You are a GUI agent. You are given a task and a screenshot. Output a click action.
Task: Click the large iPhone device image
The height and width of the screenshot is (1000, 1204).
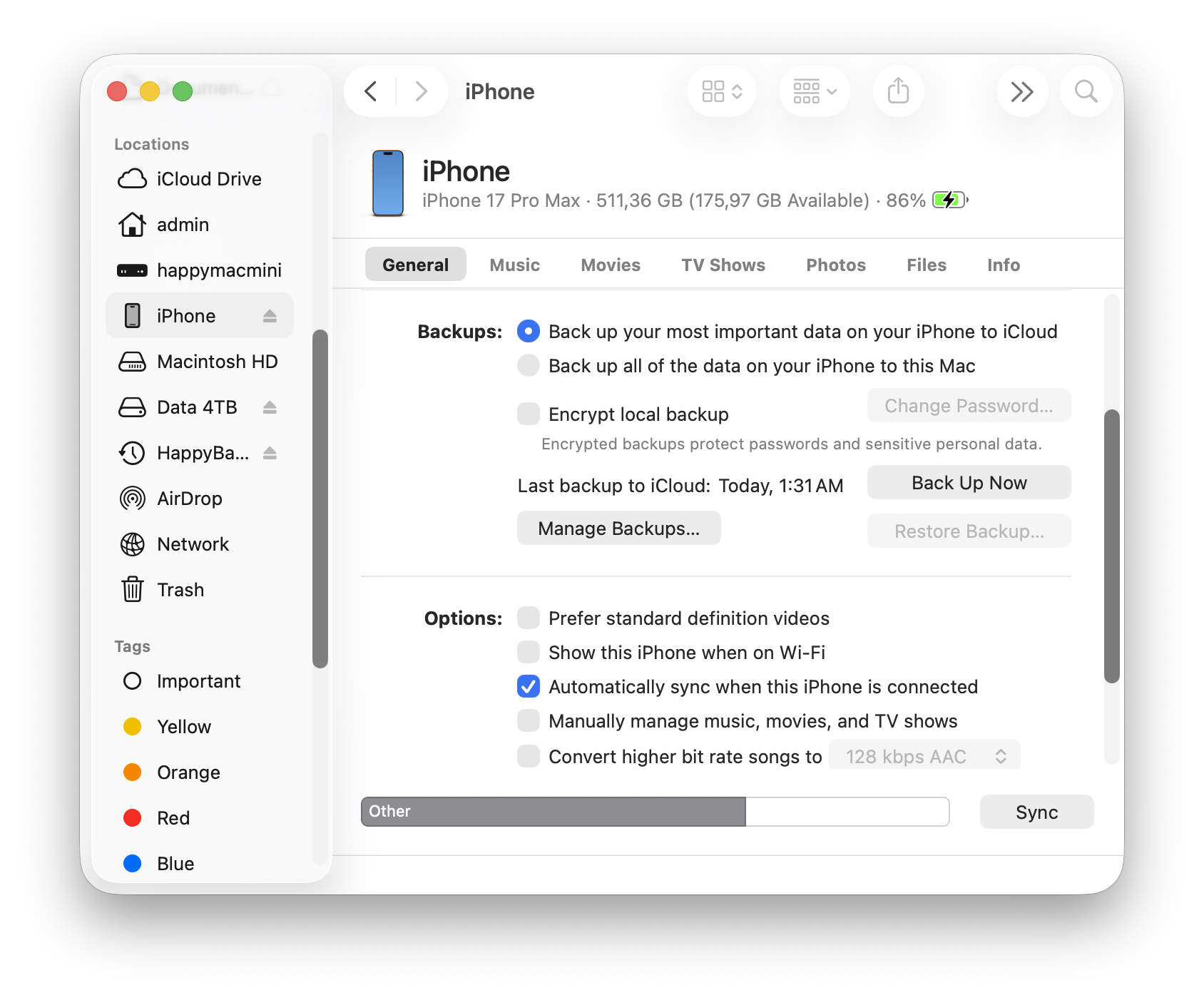388,183
